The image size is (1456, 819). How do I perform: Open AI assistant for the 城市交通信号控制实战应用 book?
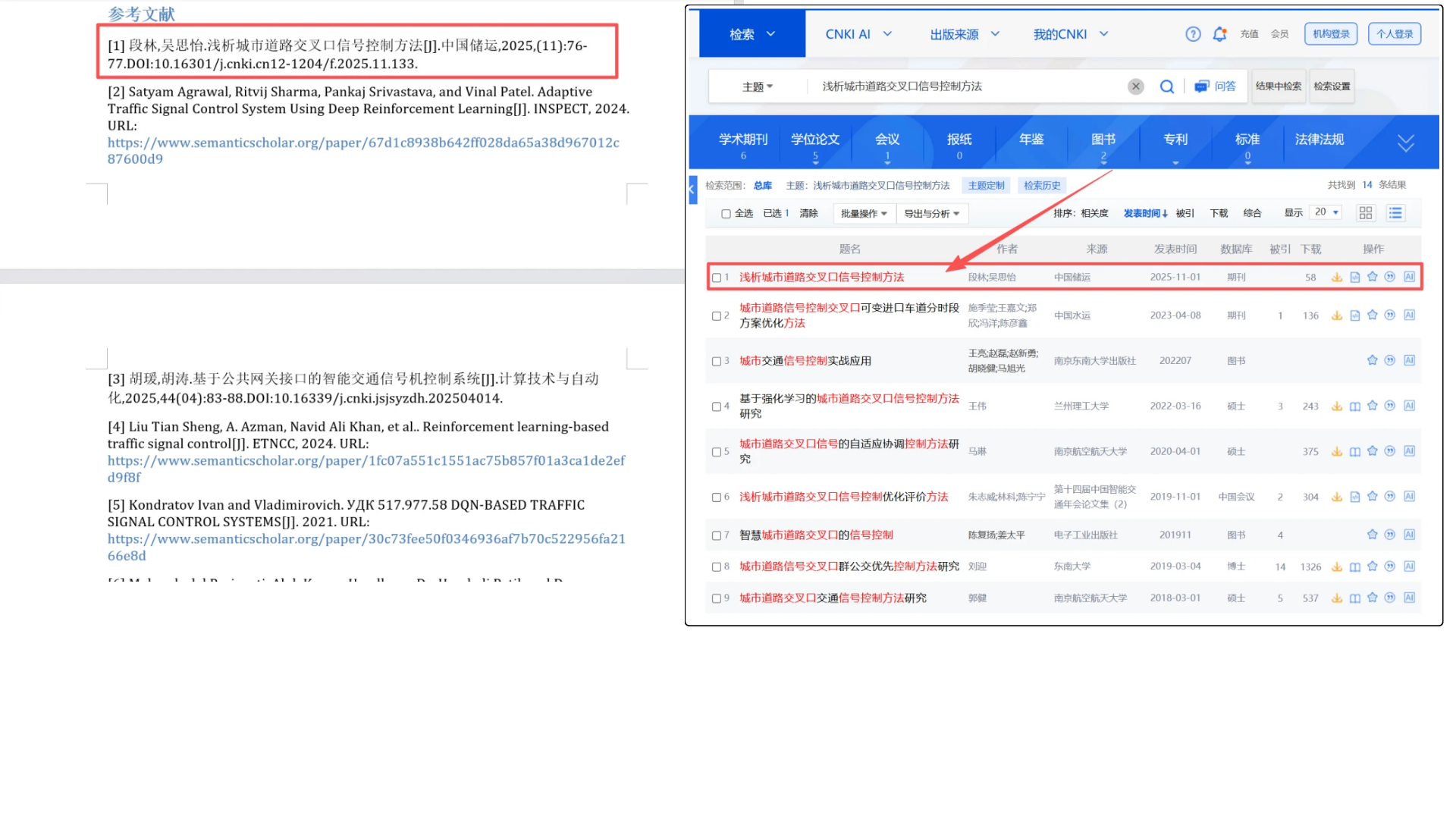tap(1409, 360)
